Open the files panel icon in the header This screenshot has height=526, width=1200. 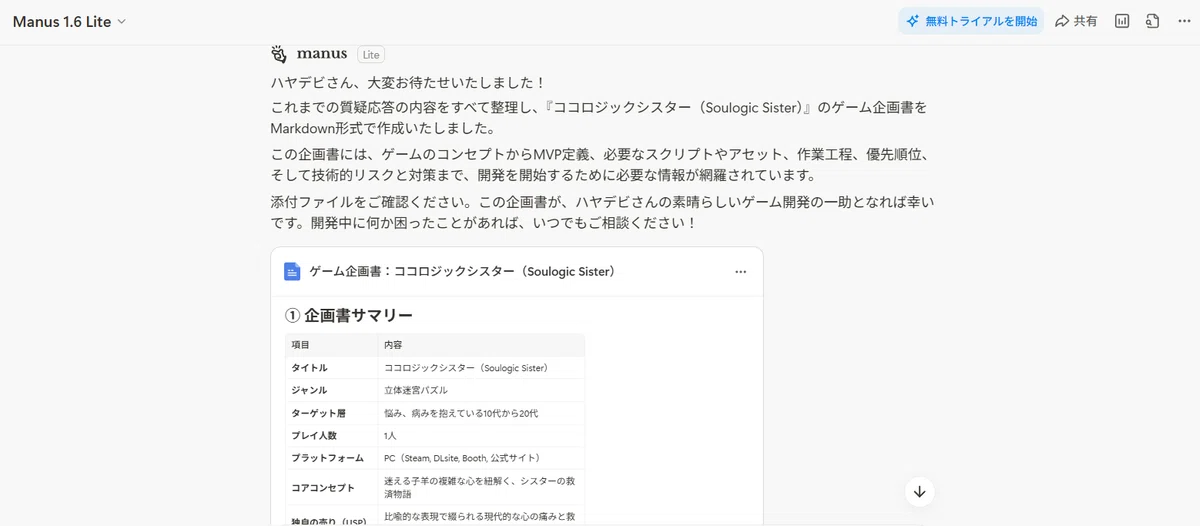pyautogui.click(x=1152, y=21)
